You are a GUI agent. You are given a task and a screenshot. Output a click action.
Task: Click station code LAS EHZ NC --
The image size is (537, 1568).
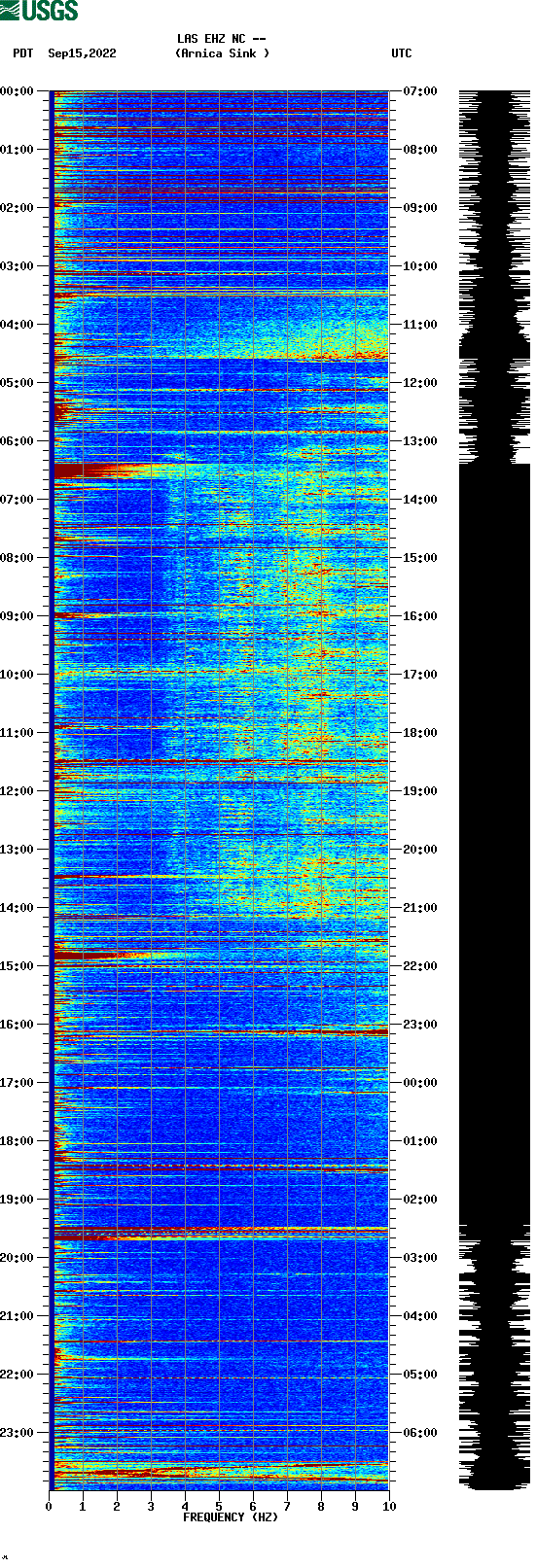[x=222, y=39]
